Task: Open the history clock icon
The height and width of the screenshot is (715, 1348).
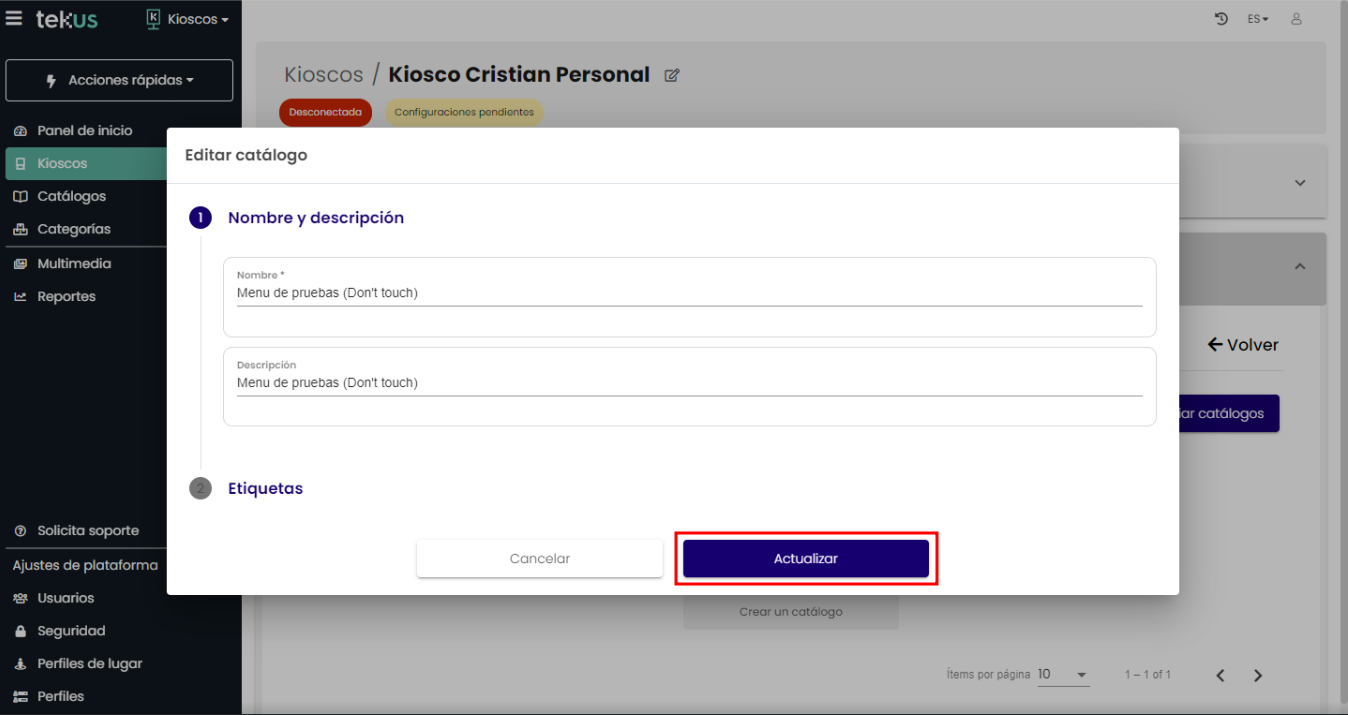Action: tap(1221, 19)
